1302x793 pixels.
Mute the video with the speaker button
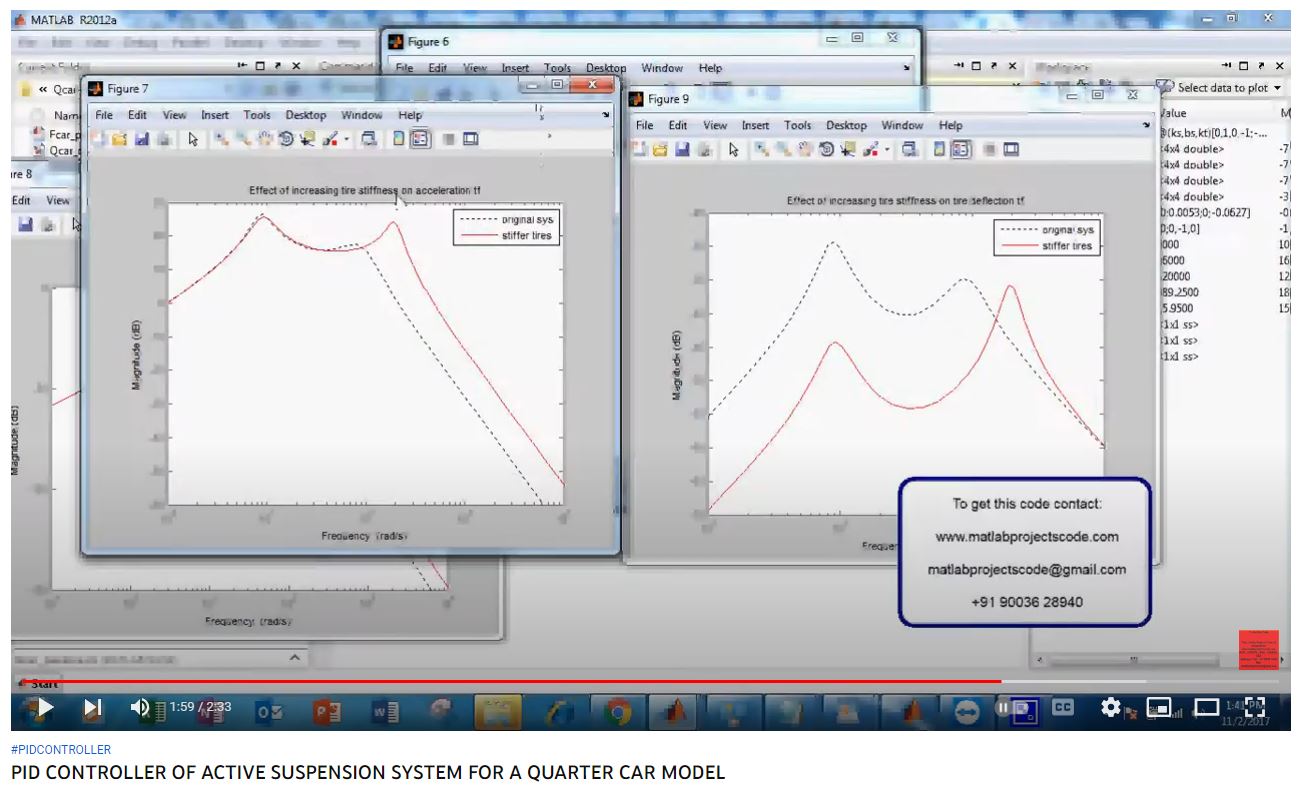pos(140,707)
